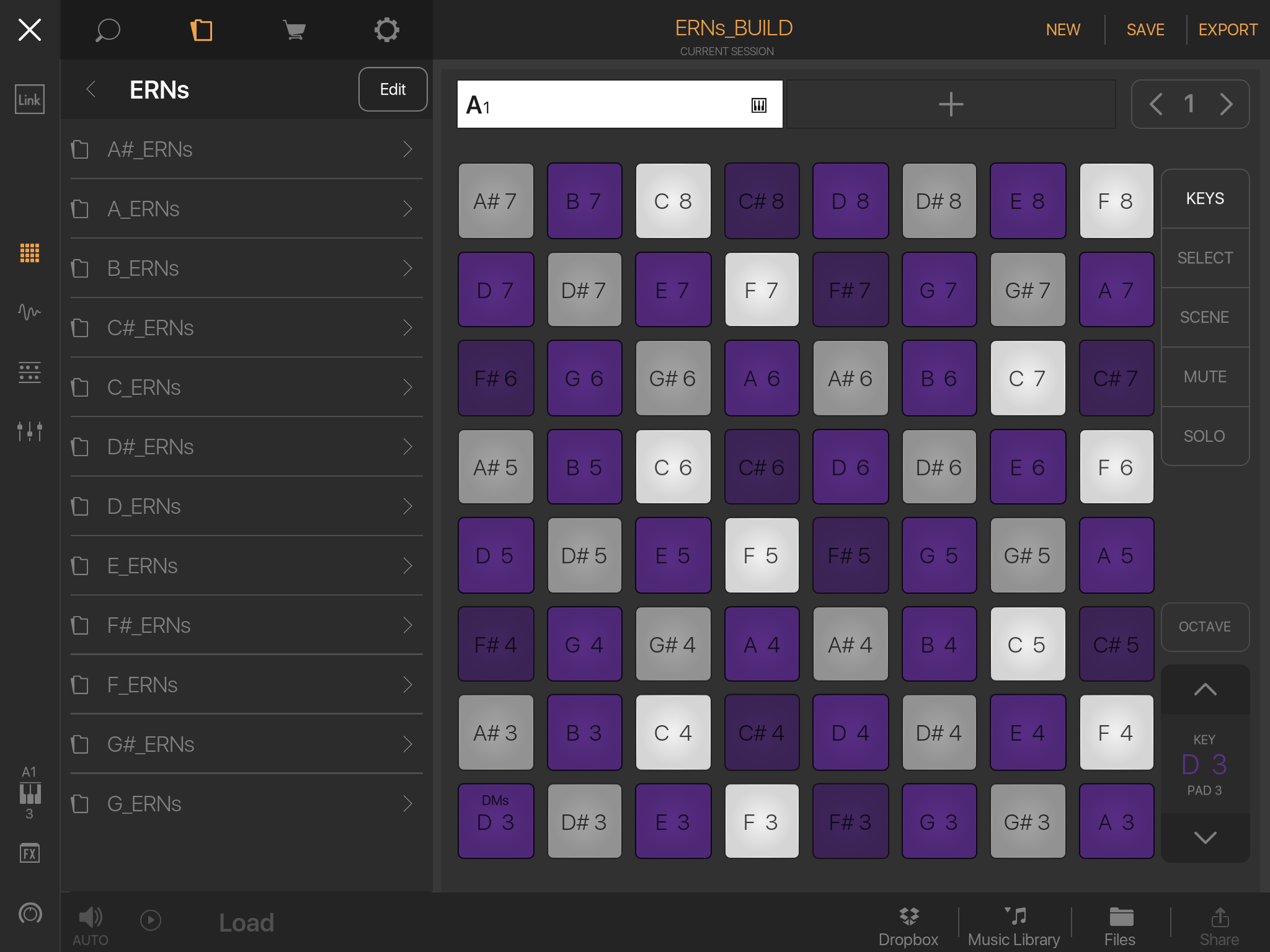
Task: Shift octave down with down chevron
Action: pyautogui.click(x=1205, y=837)
